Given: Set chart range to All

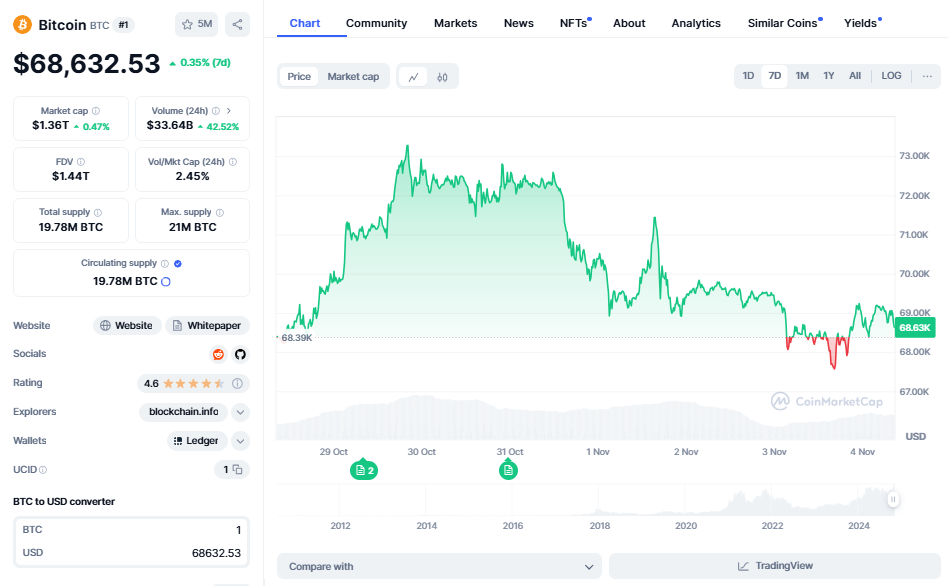Looking at the screenshot, I should [x=855, y=76].
